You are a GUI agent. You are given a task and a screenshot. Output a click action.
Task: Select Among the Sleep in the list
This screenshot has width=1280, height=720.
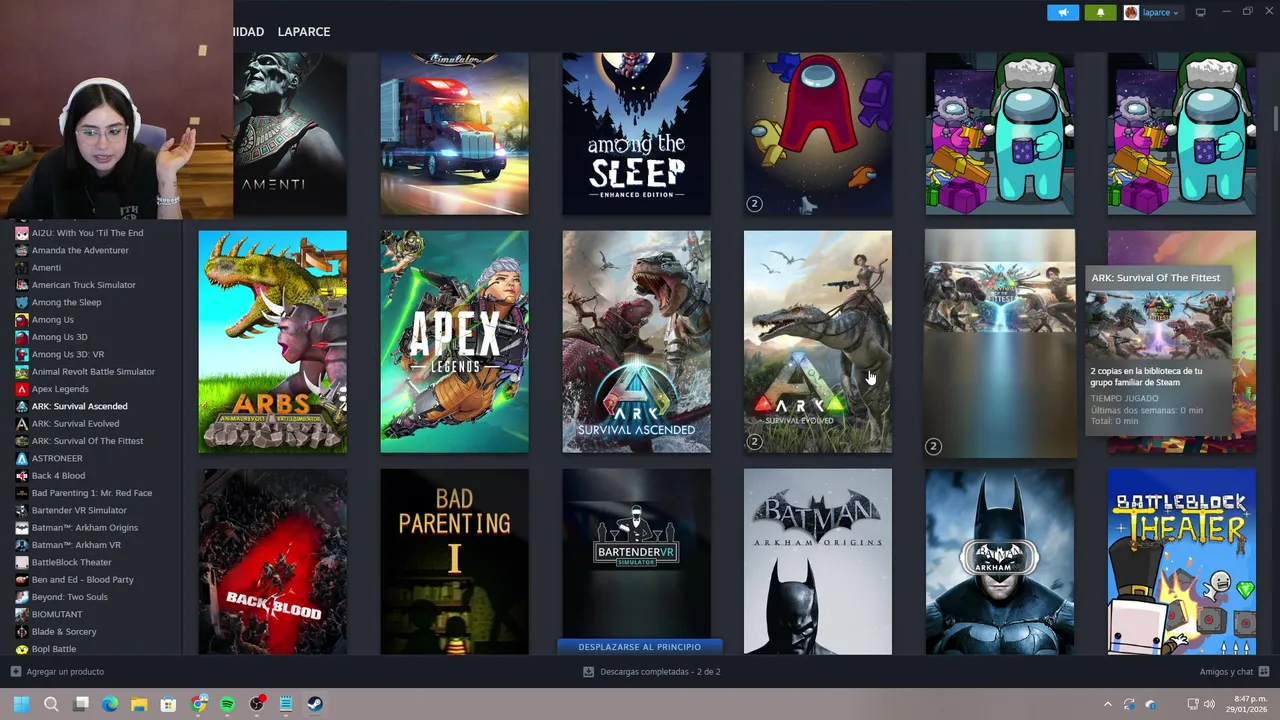66,302
